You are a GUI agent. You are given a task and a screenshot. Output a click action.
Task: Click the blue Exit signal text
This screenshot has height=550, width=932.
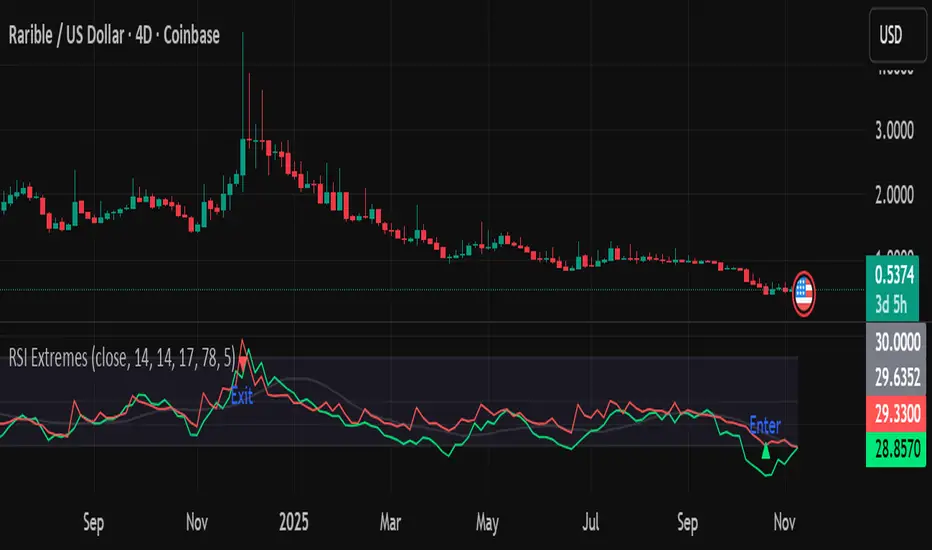(x=242, y=396)
